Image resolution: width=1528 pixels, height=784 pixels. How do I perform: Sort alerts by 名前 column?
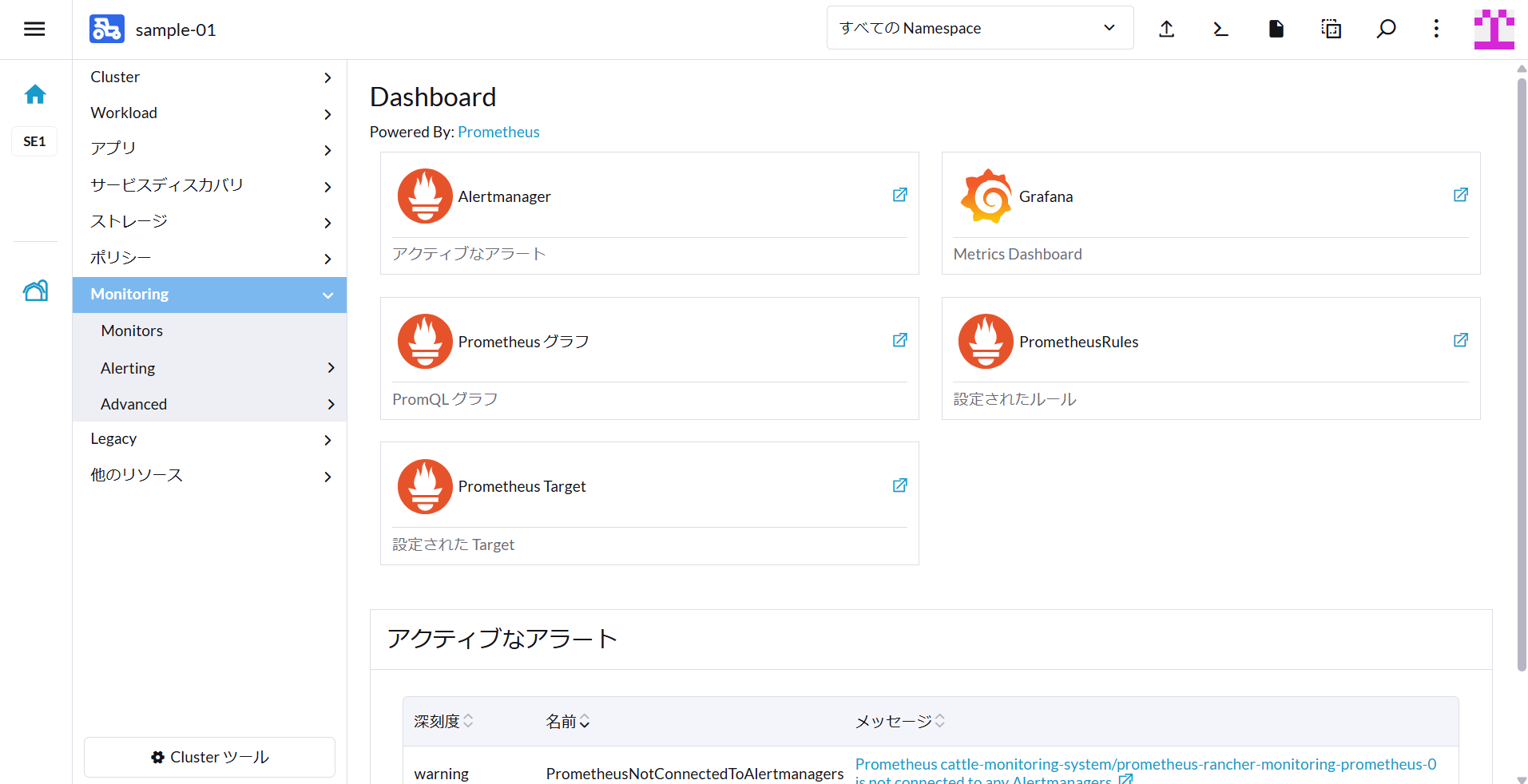point(567,721)
